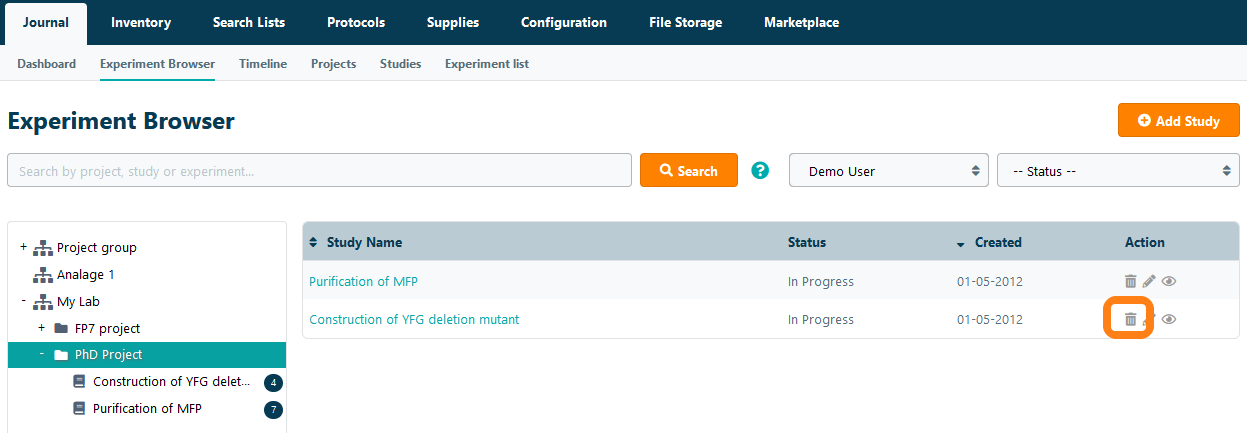Expand the Project group tree node
Screen dimensions: 1247x433
click(23, 247)
